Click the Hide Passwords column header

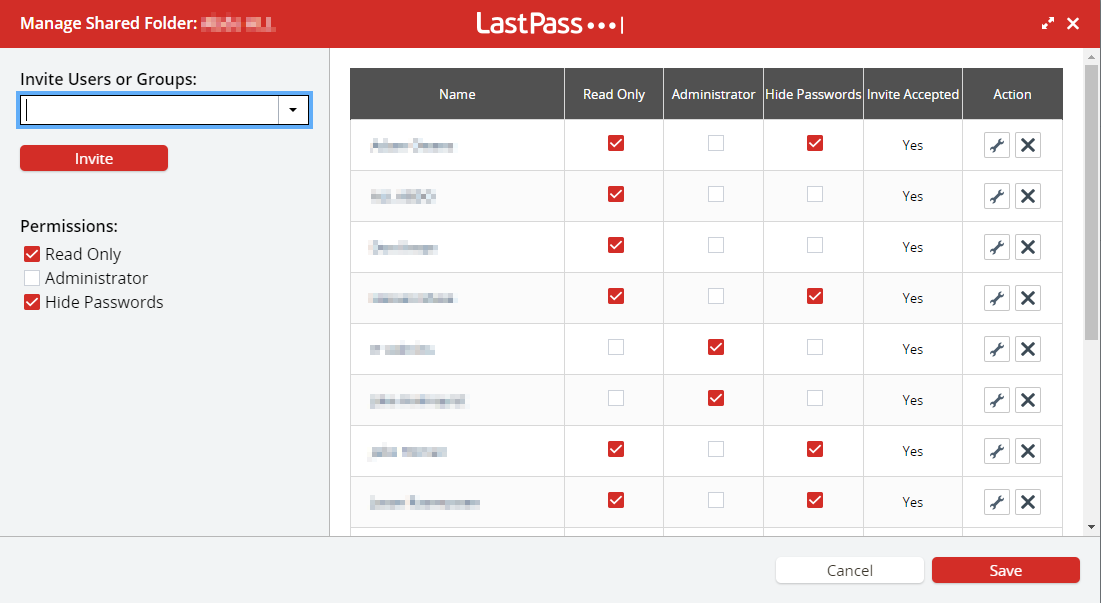coord(813,94)
